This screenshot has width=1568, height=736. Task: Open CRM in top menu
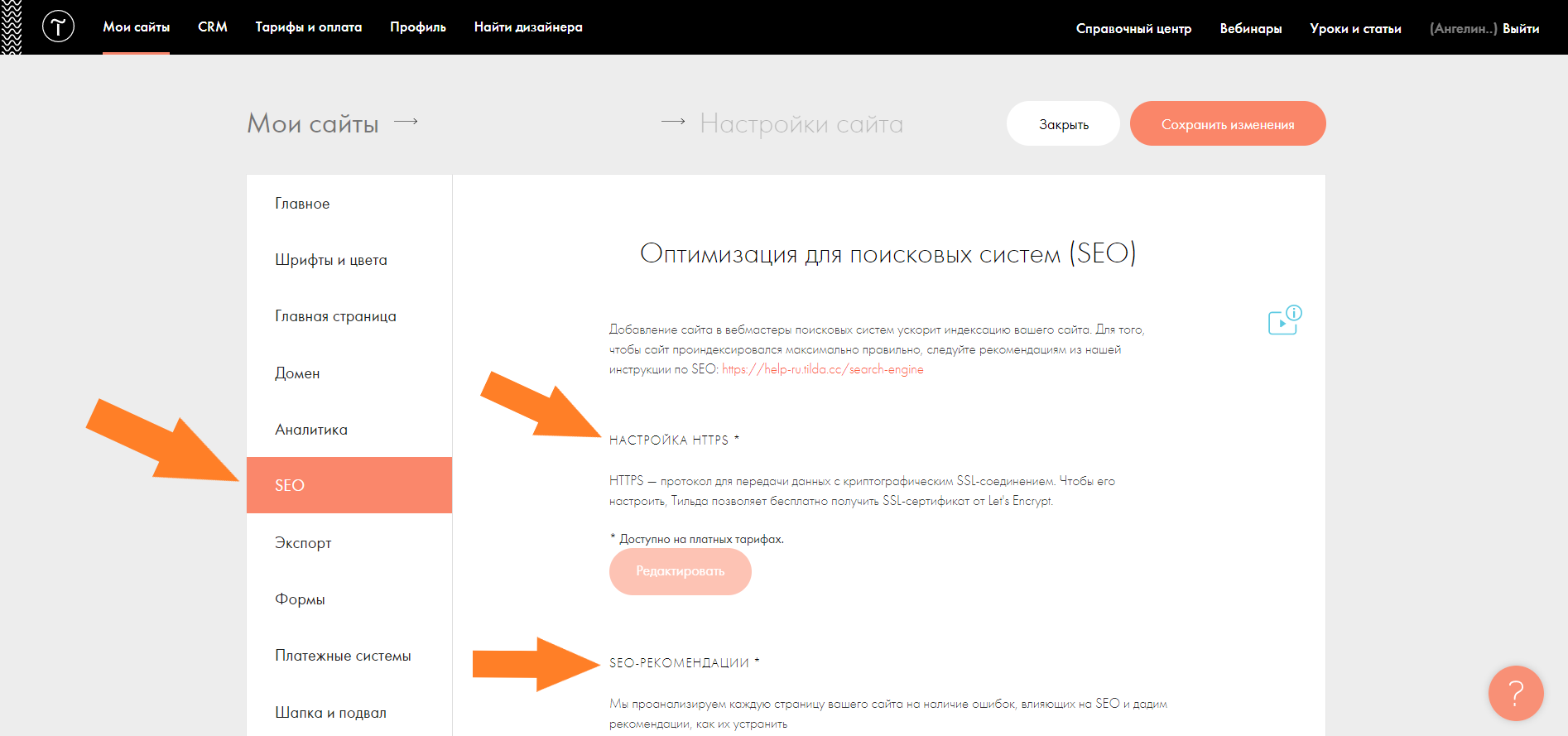point(213,27)
